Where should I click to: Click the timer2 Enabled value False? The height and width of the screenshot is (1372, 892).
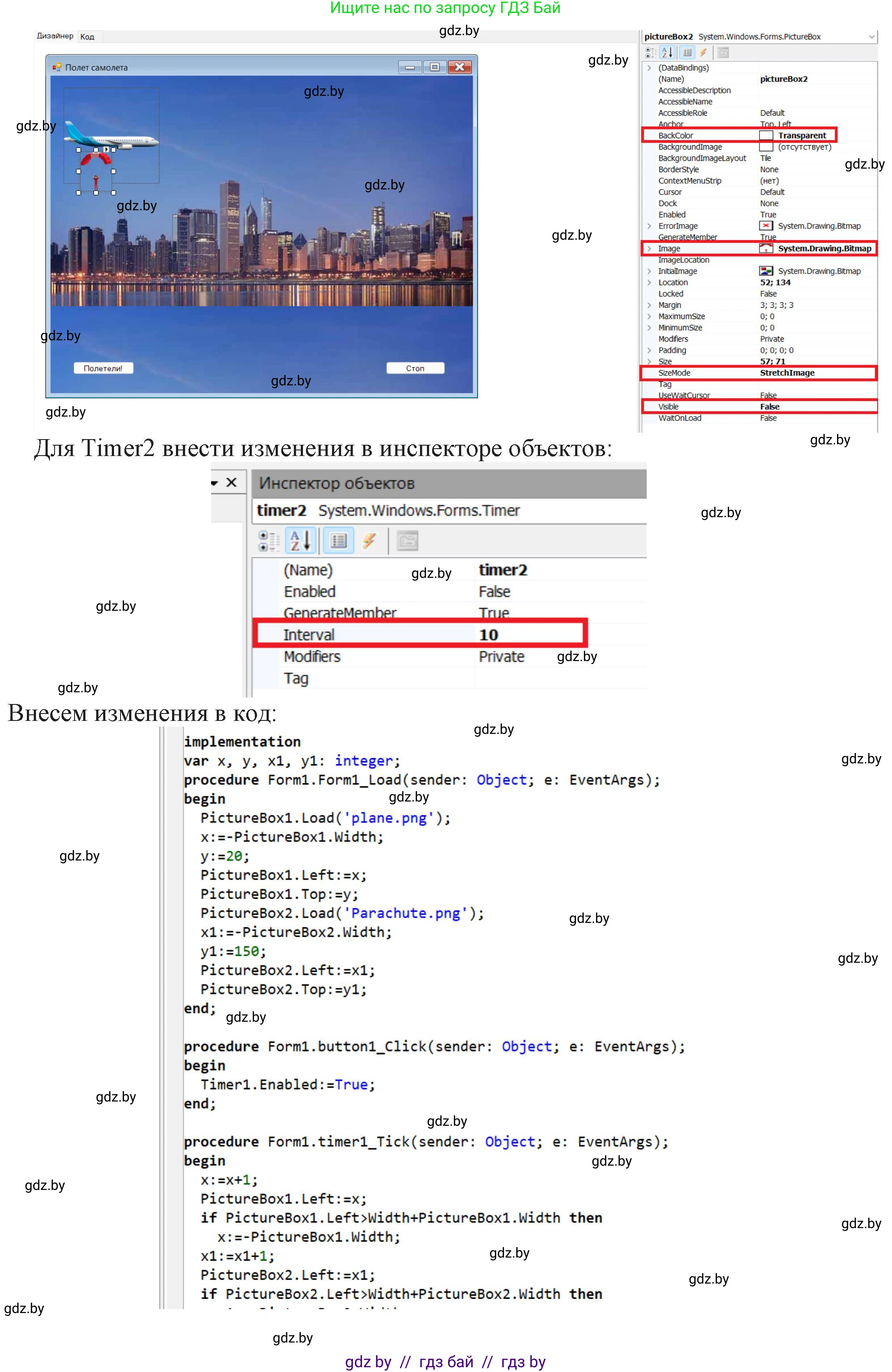click(495, 591)
